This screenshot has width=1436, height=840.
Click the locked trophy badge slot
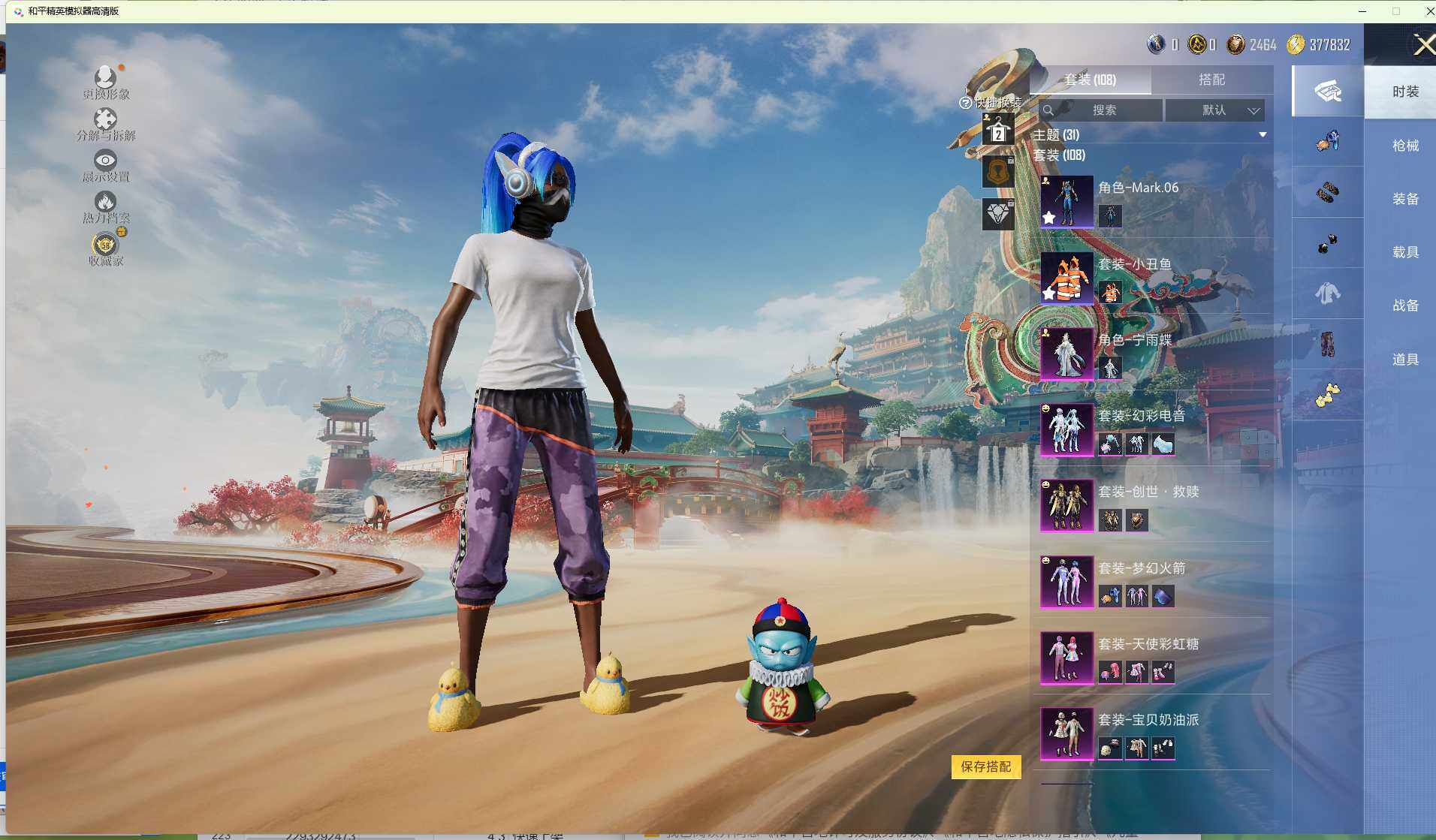point(998,172)
